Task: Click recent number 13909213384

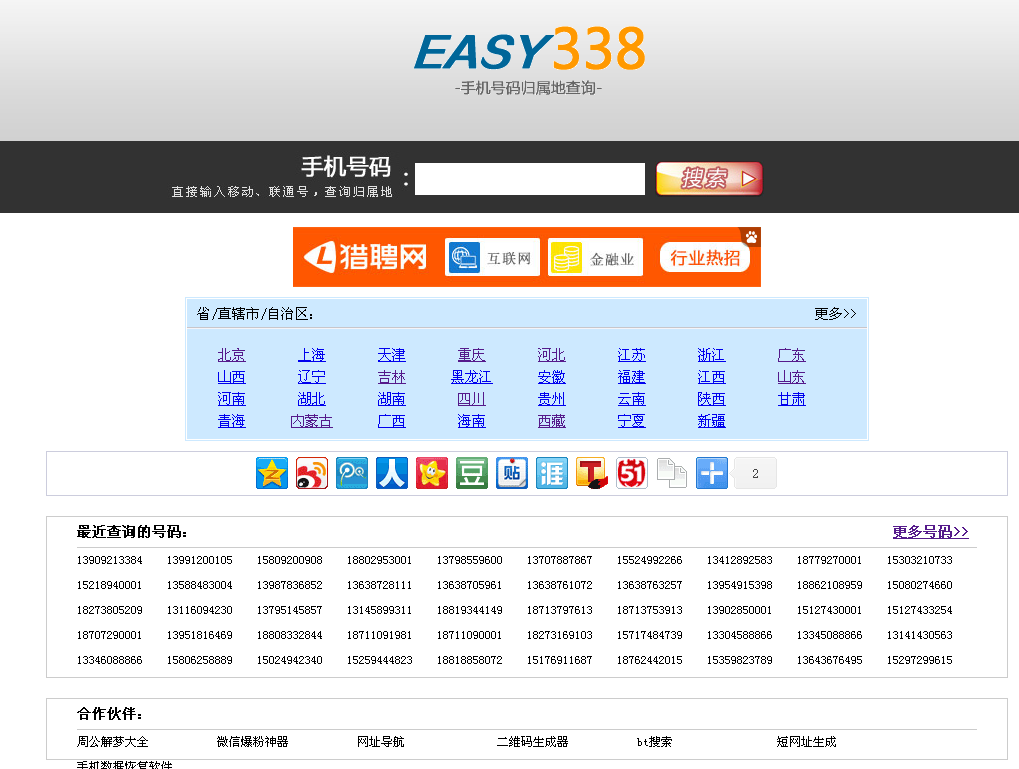Action: 109,560
